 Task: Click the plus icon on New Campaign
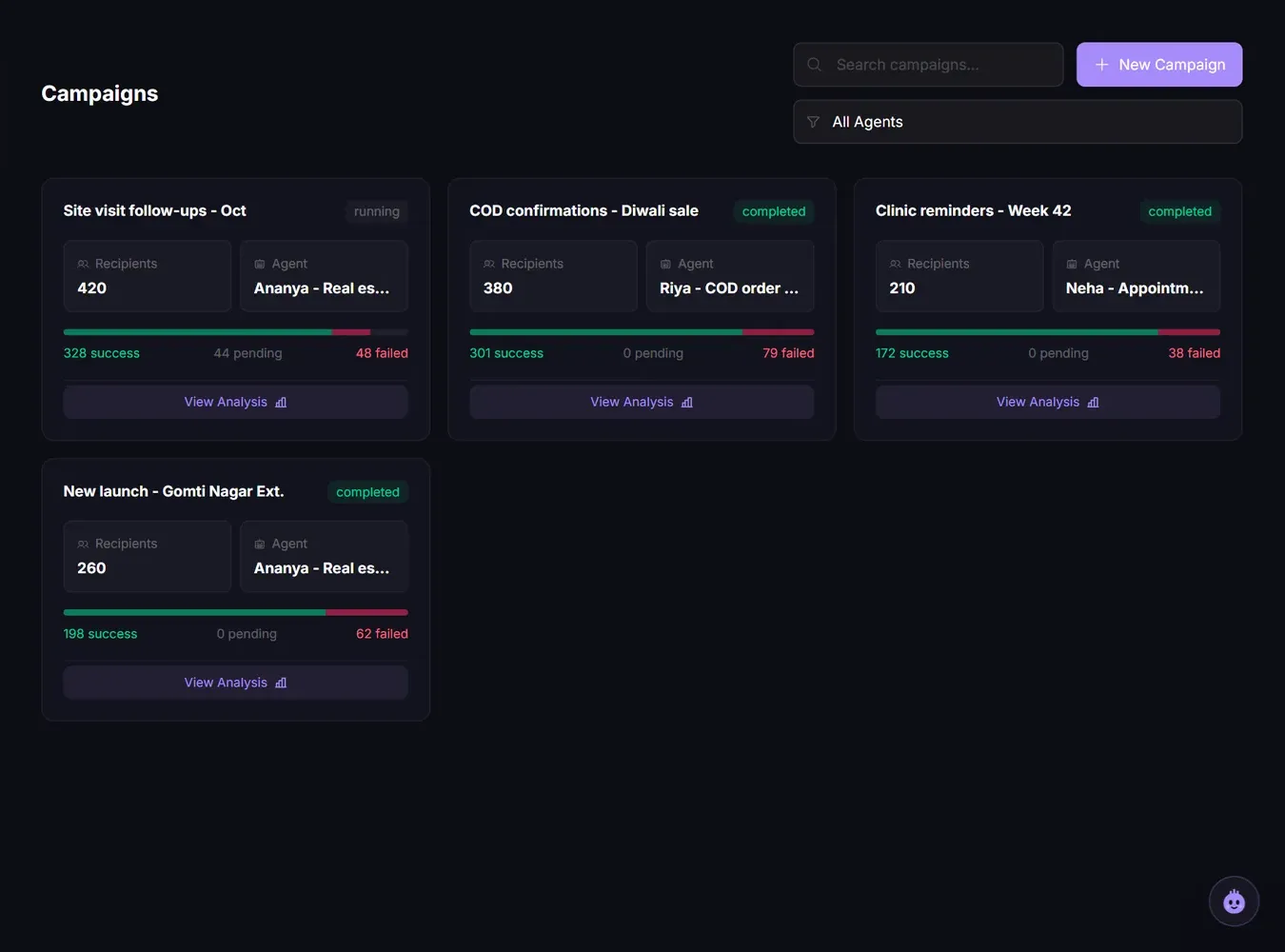(1101, 65)
